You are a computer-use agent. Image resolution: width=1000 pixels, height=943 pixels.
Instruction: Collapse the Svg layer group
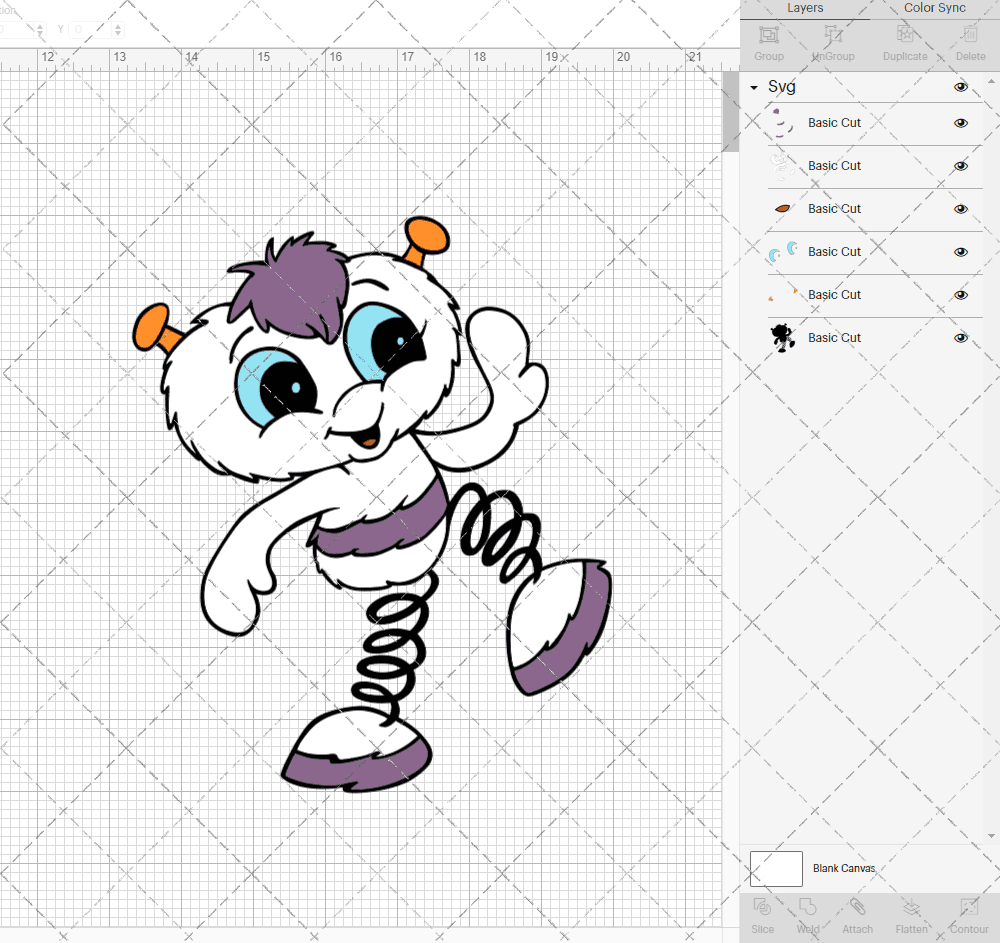[x=753, y=87]
